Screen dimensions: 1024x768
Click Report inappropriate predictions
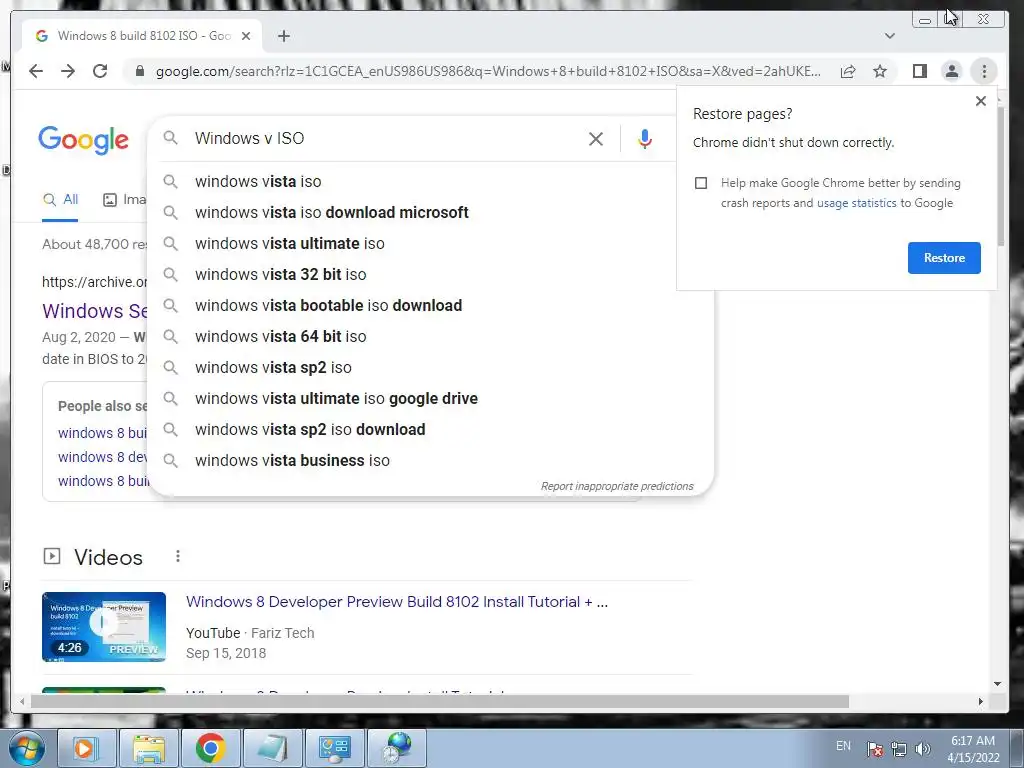(x=617, y=487)
